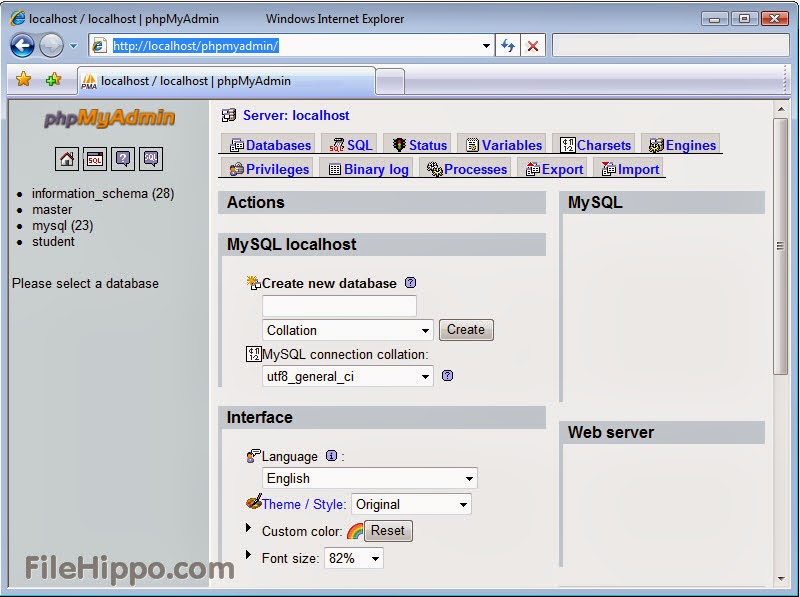Image resolution: width=800 pixels, height=597 pixels.
Task: Open the rainbow custom color picker
Action: click(x=355, y=531)
